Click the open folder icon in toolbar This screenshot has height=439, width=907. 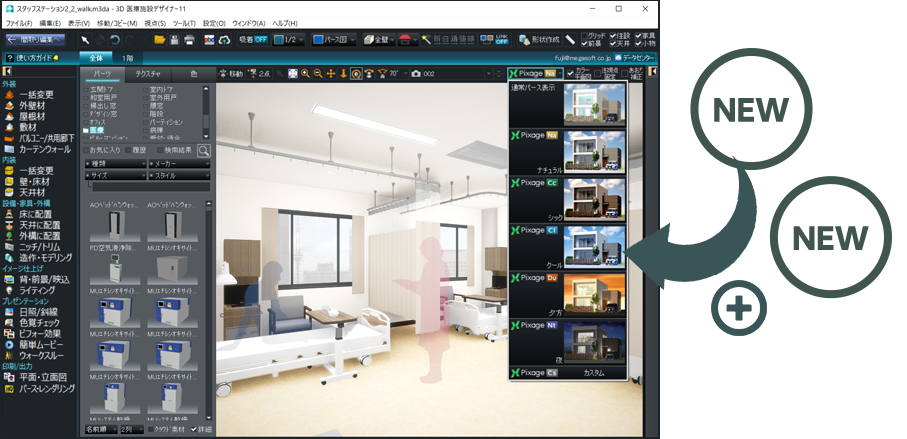(x=159, y=39)
